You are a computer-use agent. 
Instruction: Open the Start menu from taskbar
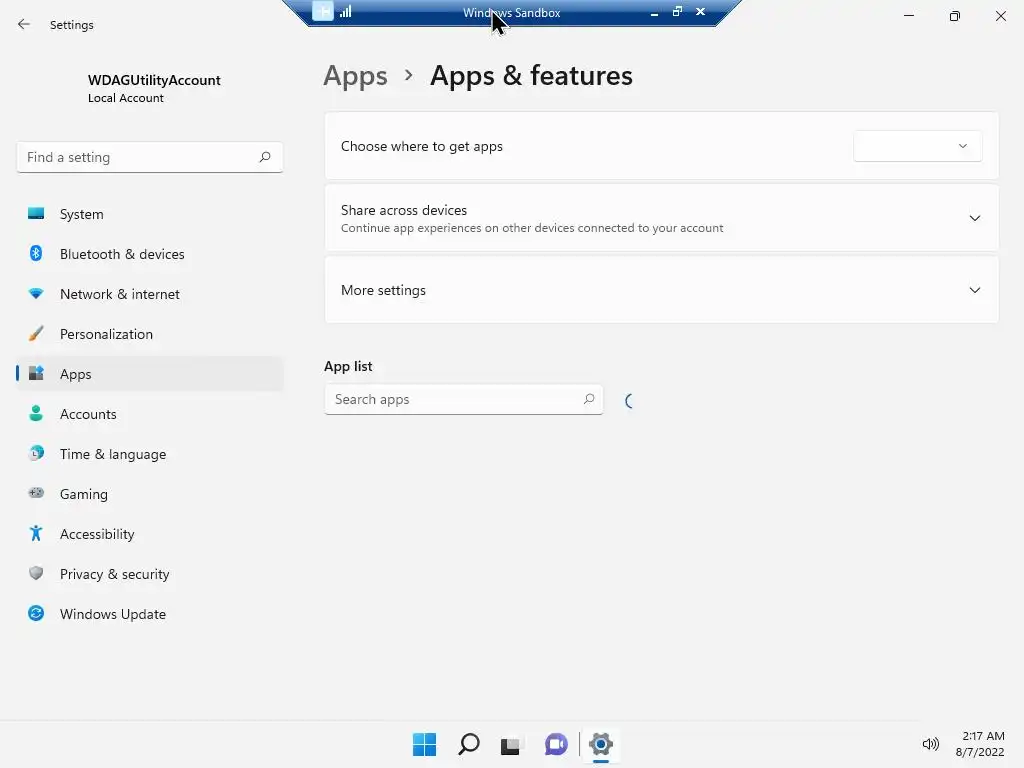pyautogui.click(x=424, y=744)
